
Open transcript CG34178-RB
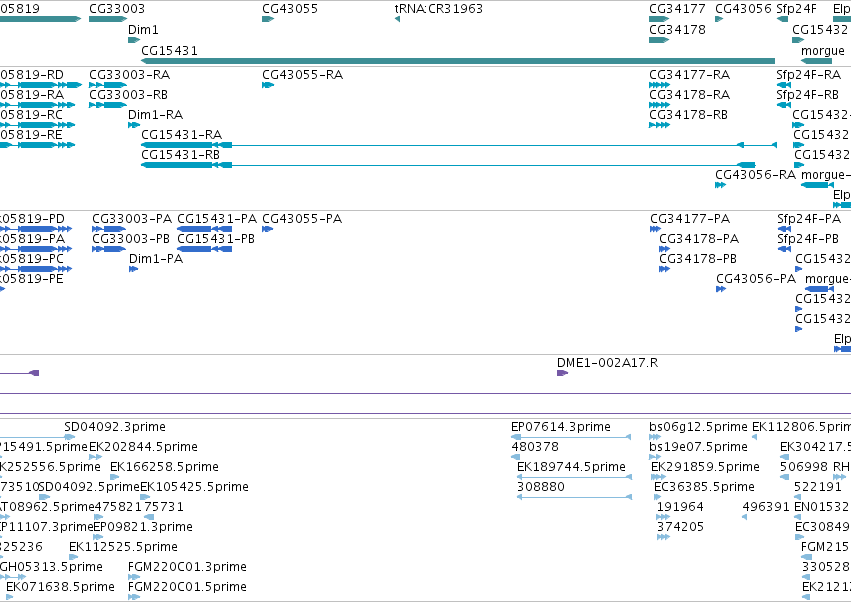pyautogui.click(x=688, y=115)
